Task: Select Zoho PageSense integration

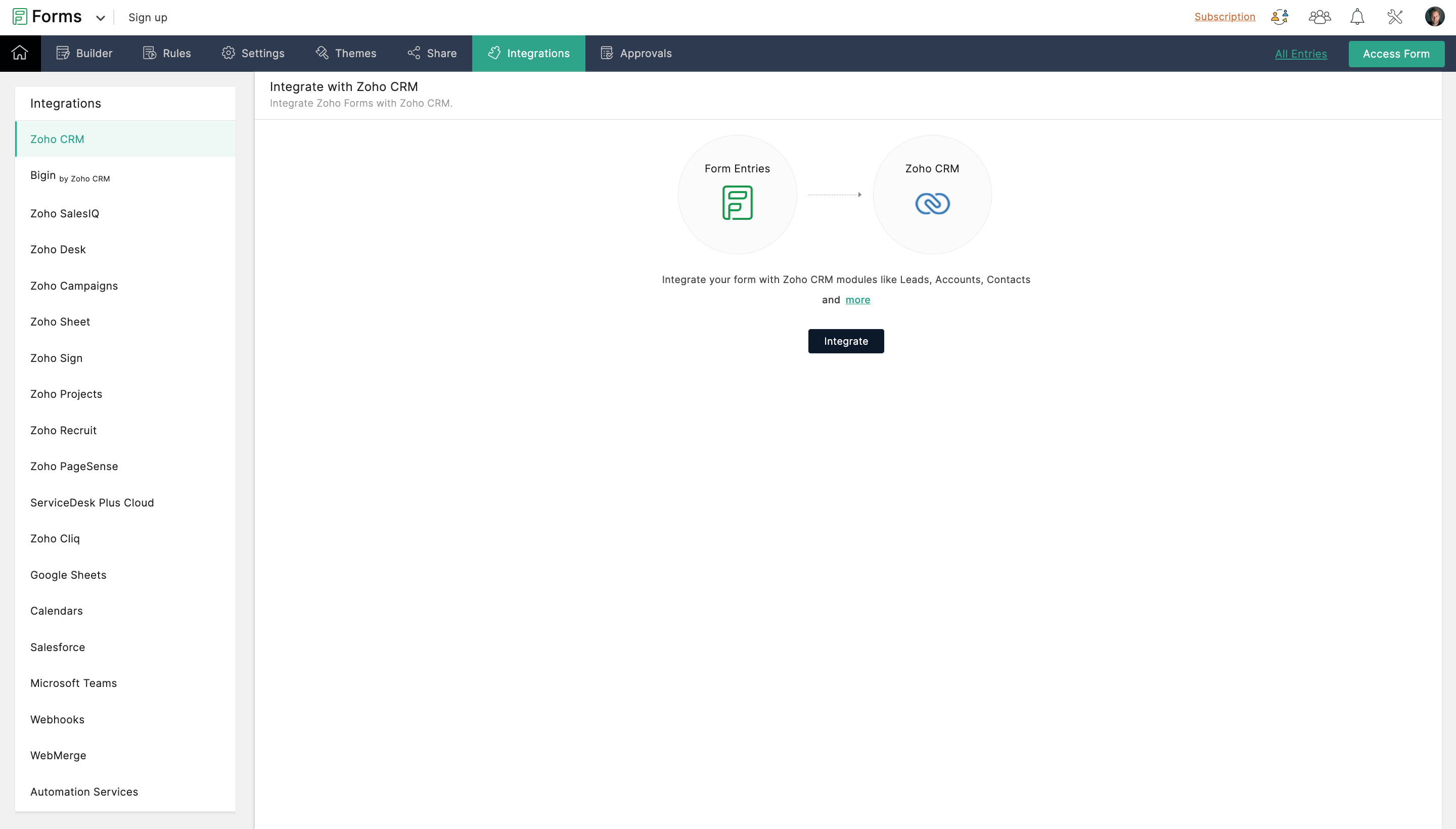Action: pyautogui.click(x=125, y=466)
